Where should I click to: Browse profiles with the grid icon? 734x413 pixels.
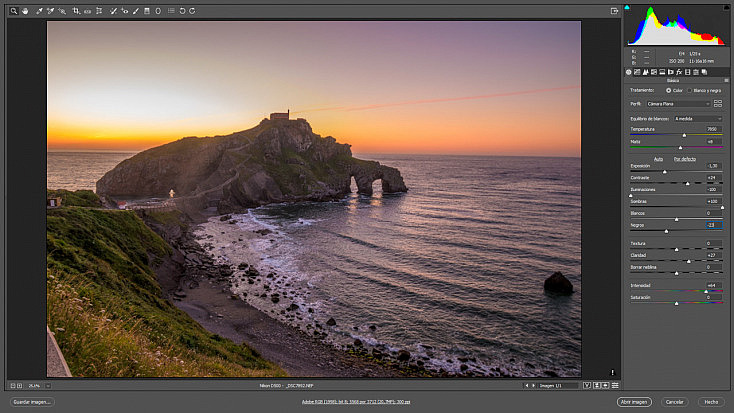pos(718,103)
